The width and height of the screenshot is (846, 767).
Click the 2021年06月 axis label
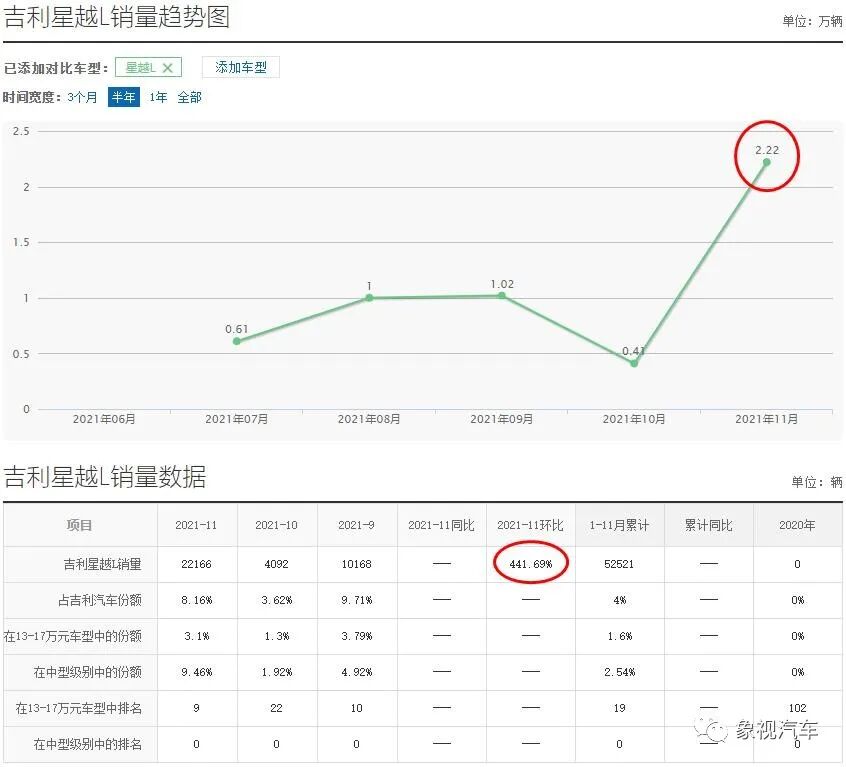[104, 419]
